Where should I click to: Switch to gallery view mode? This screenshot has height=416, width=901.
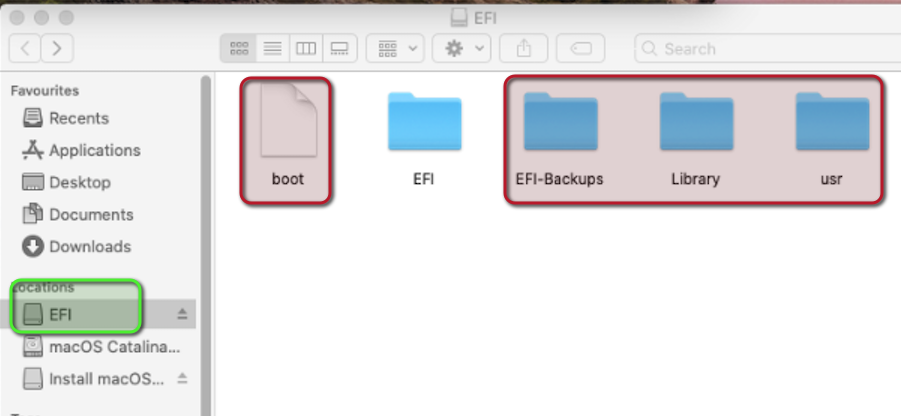point(340,49)
